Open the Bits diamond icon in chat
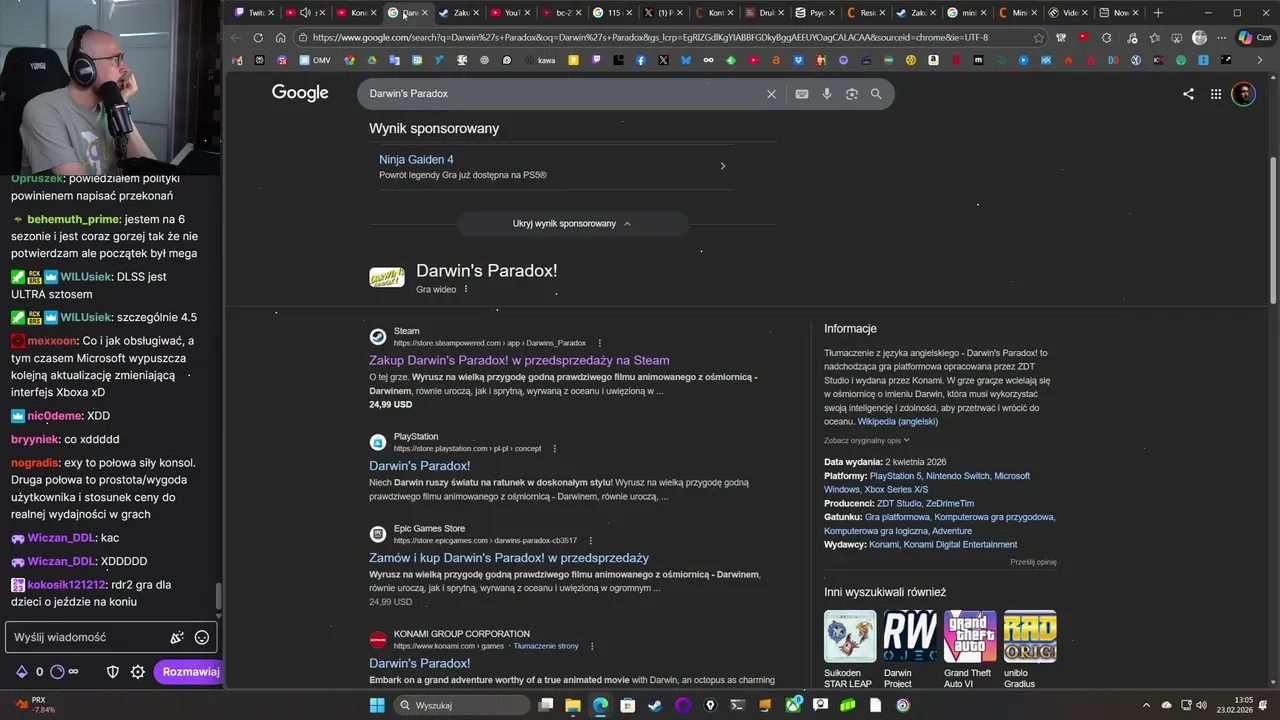This screenshot has height=720, width=1280. click(x=21, y=672)
